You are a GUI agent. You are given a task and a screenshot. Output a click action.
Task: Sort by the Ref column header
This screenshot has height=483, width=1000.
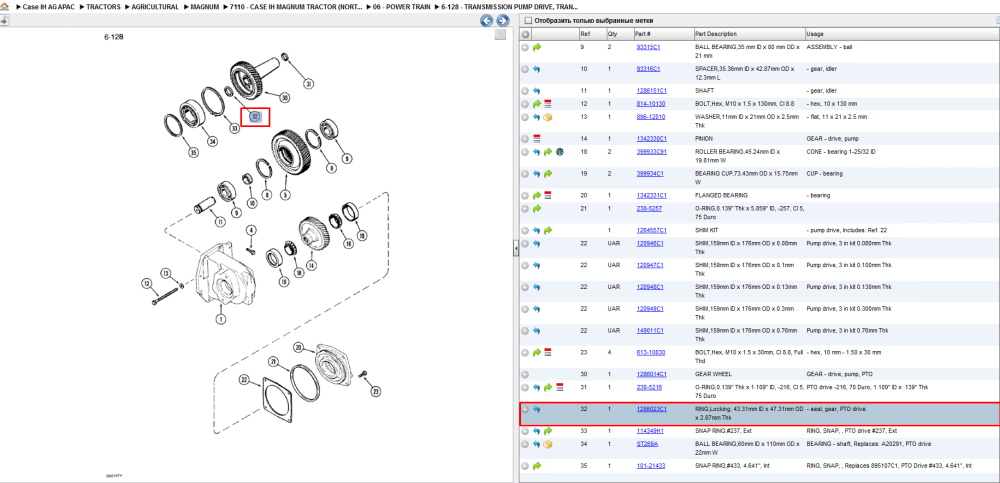tap(585, 34)
